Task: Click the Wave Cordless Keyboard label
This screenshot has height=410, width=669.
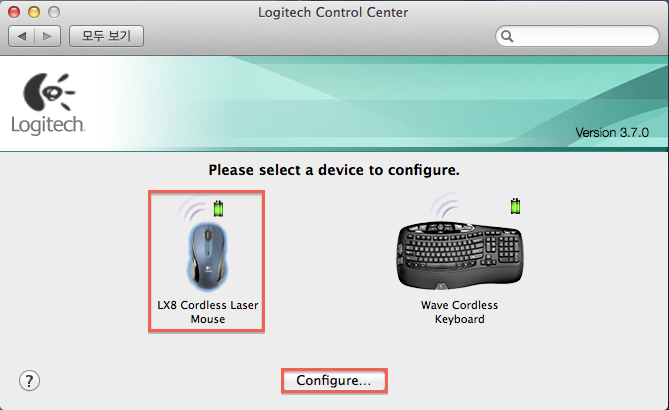Action: pyautogui.click(x=460, y=312)
